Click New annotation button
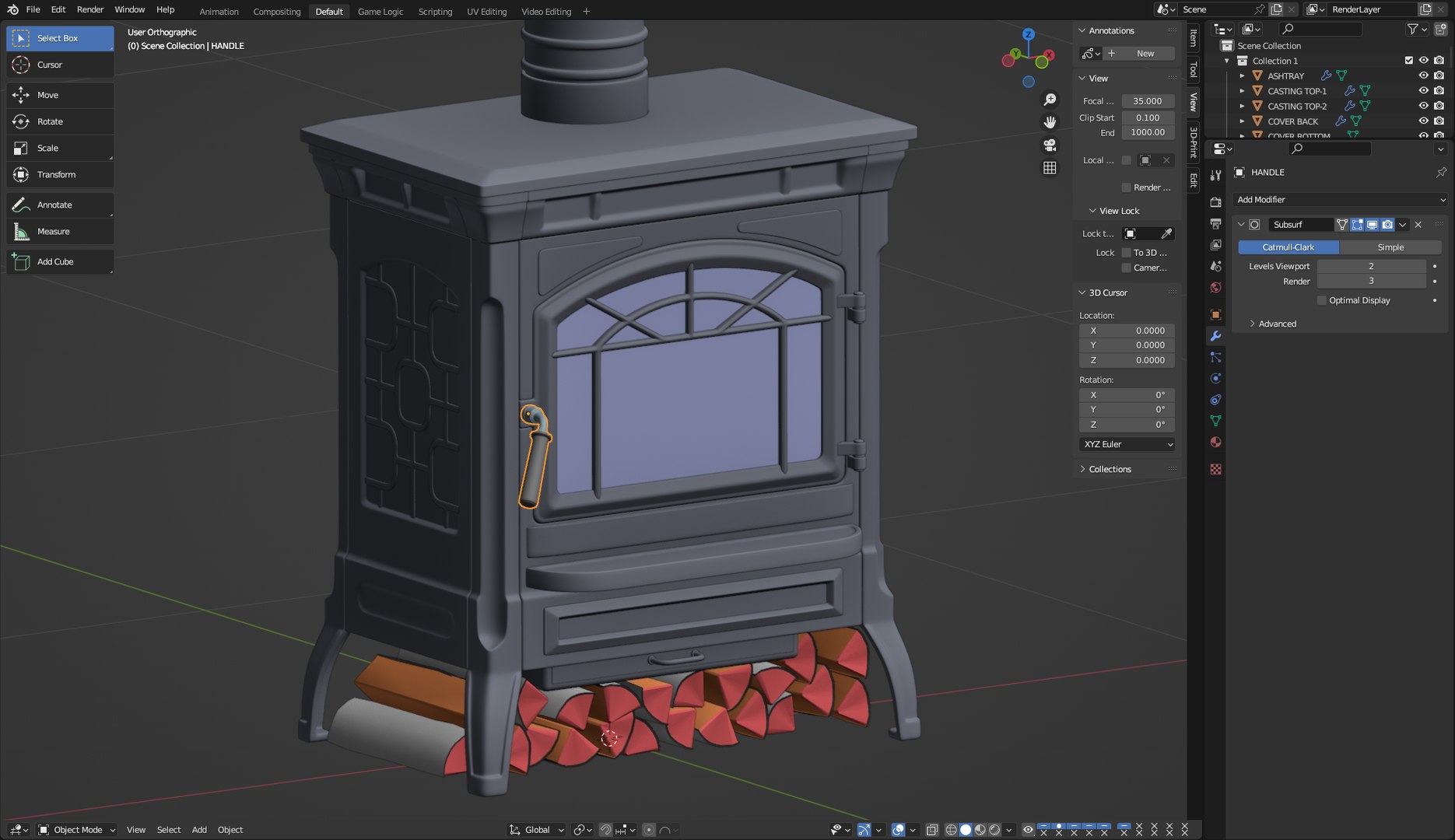Screen dimensions: 1455x840 coord(1139,54)
